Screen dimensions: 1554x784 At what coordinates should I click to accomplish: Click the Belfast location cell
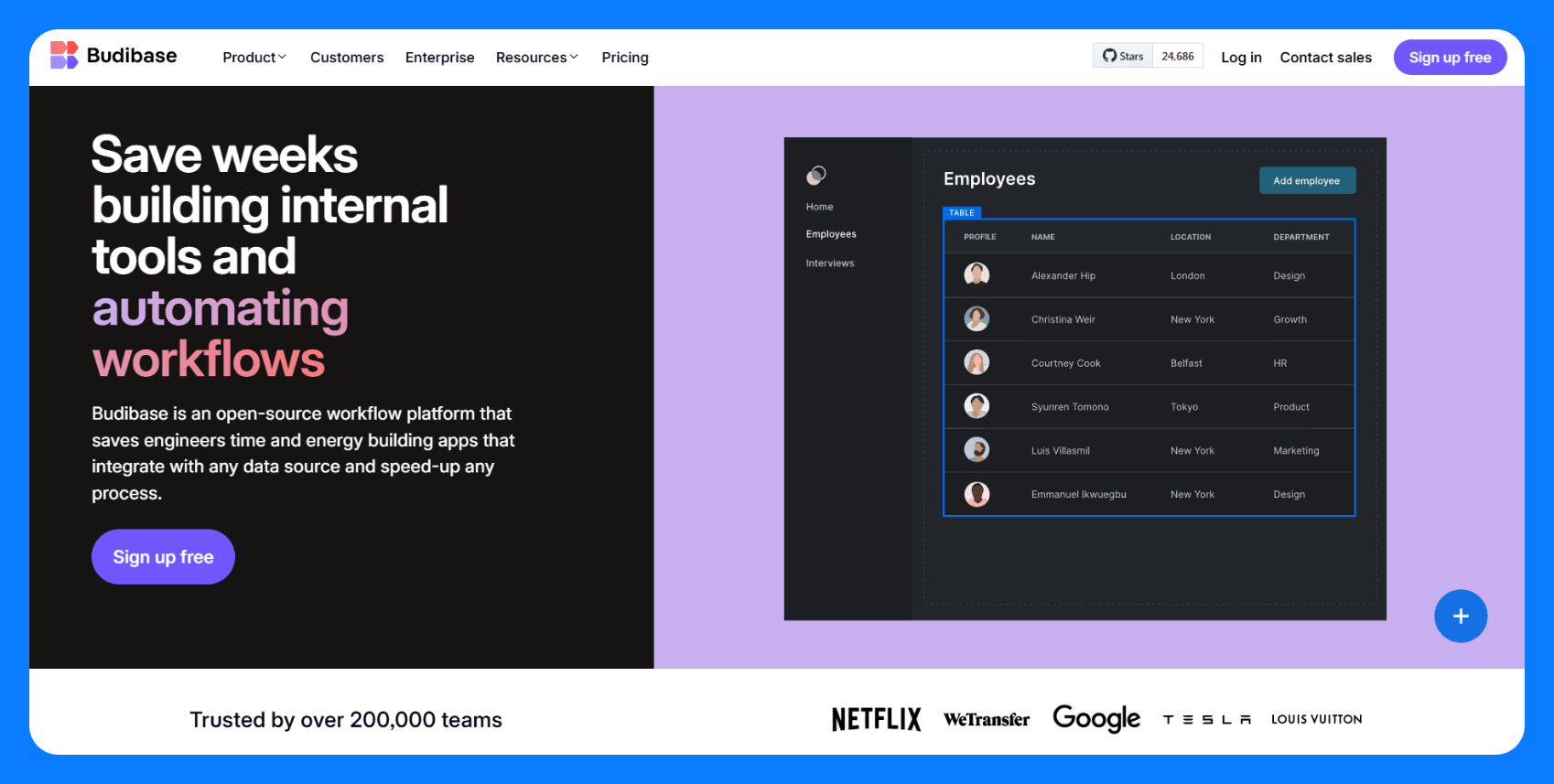[1186, 363]
